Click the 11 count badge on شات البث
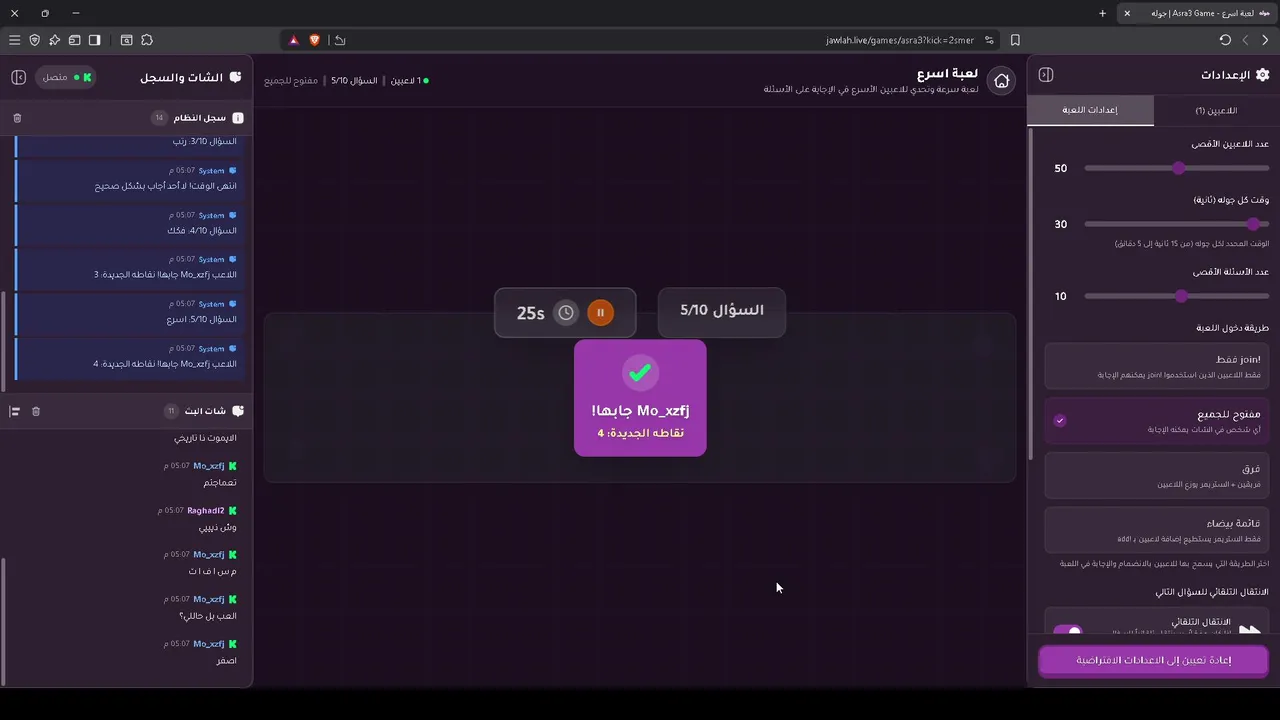1280x720 pixels. coord(171,411)
